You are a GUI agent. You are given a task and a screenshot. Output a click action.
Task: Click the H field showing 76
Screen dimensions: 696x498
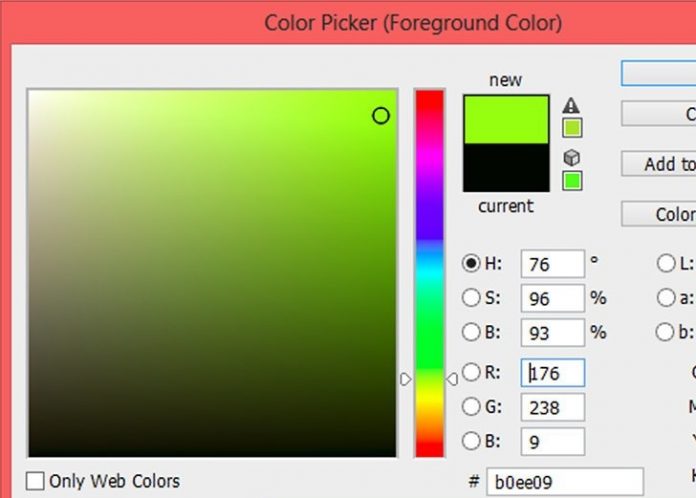[x=551, y=264]
